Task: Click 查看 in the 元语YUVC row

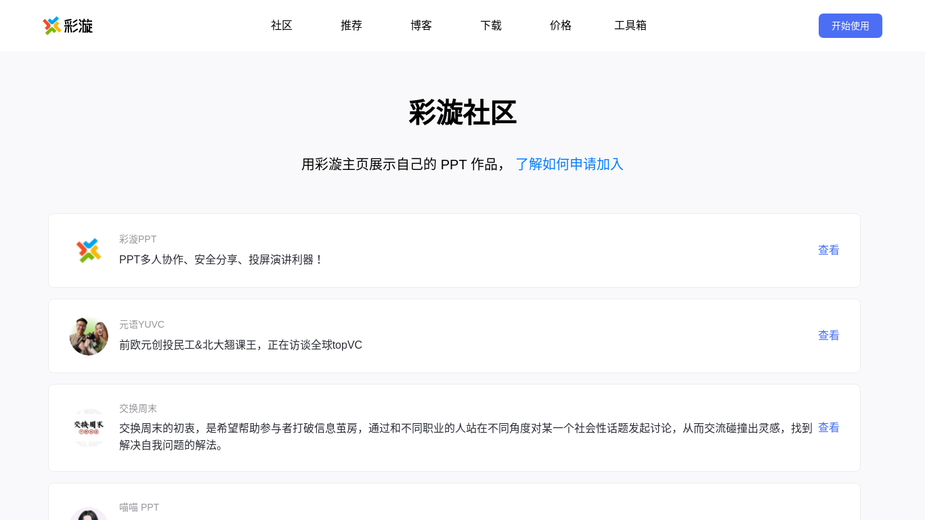Action: (828, 335)
